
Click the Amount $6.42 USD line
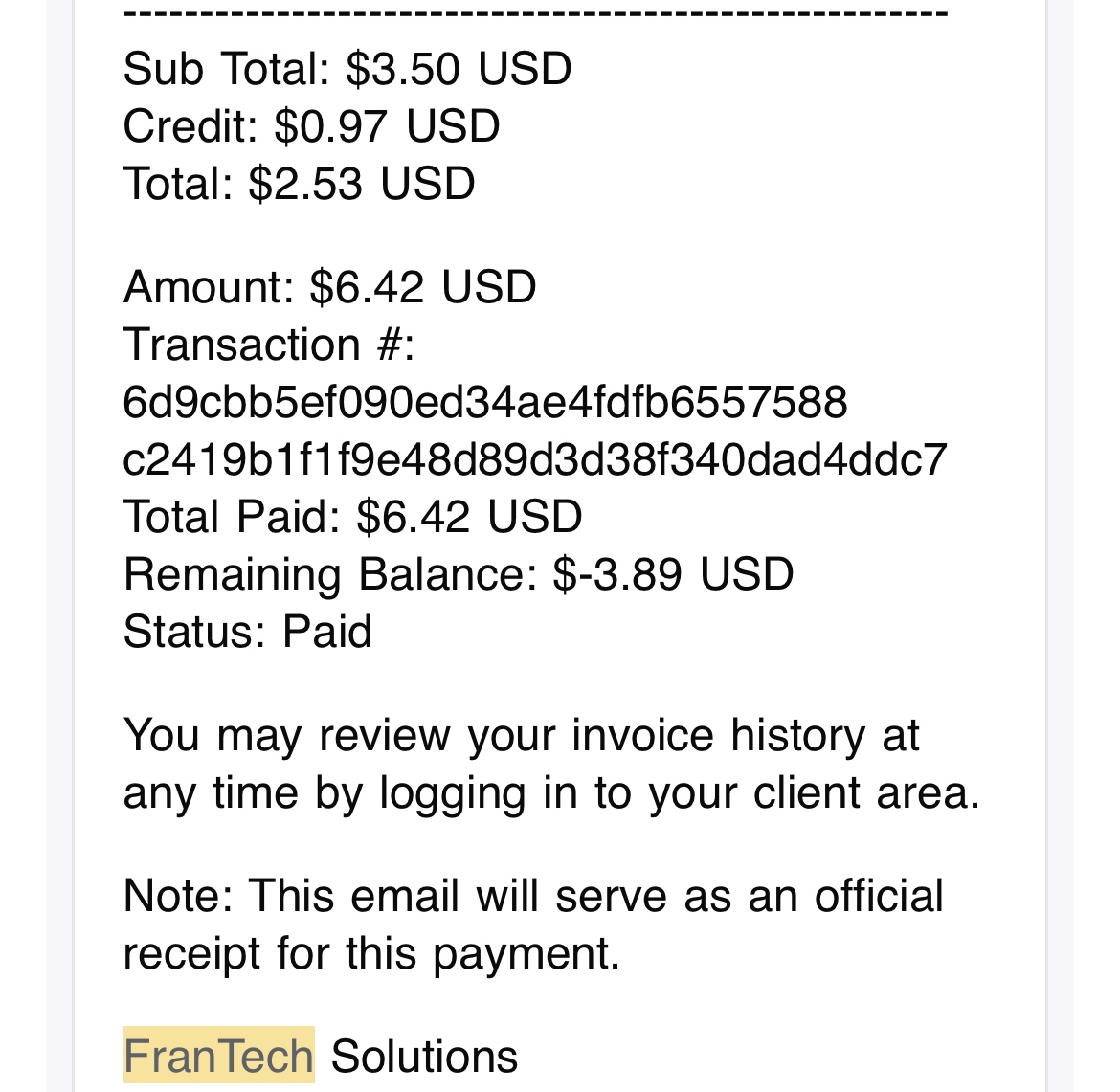click(329, 287)
